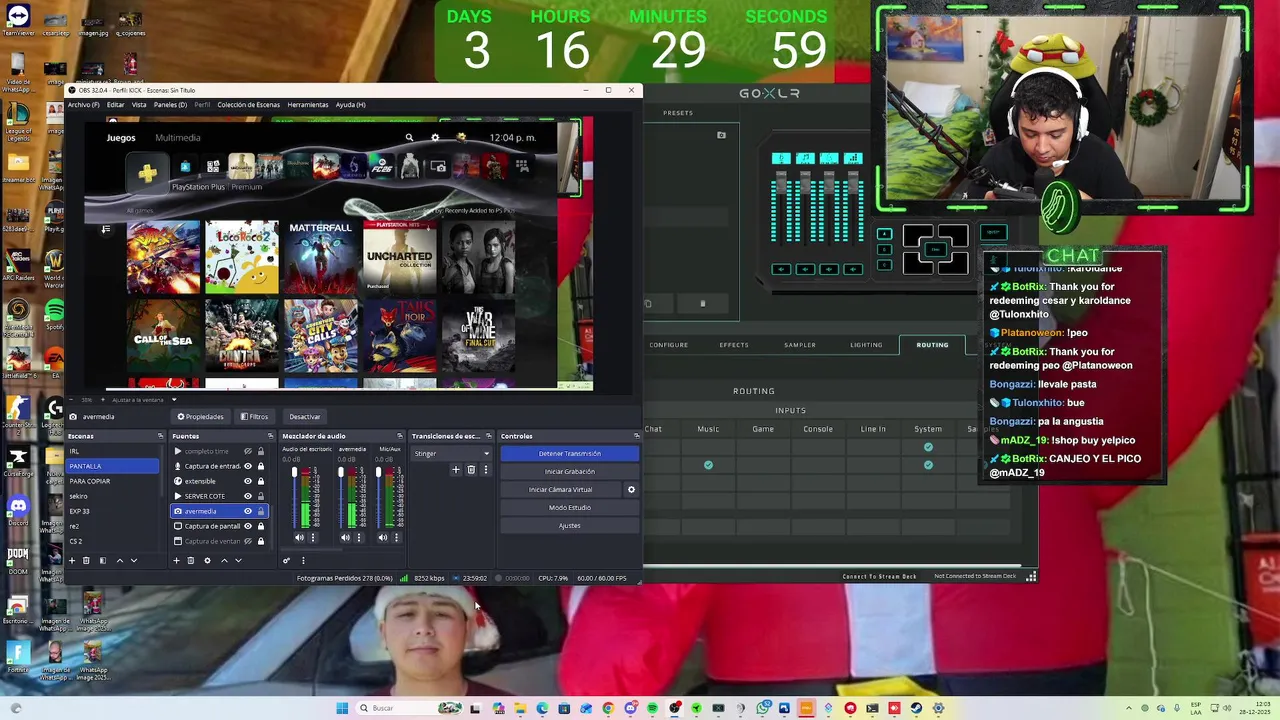Switch to GoXLR Sampler tab
The width and height of the screenshot is (1280, 720).
click(x=800, y=345)
